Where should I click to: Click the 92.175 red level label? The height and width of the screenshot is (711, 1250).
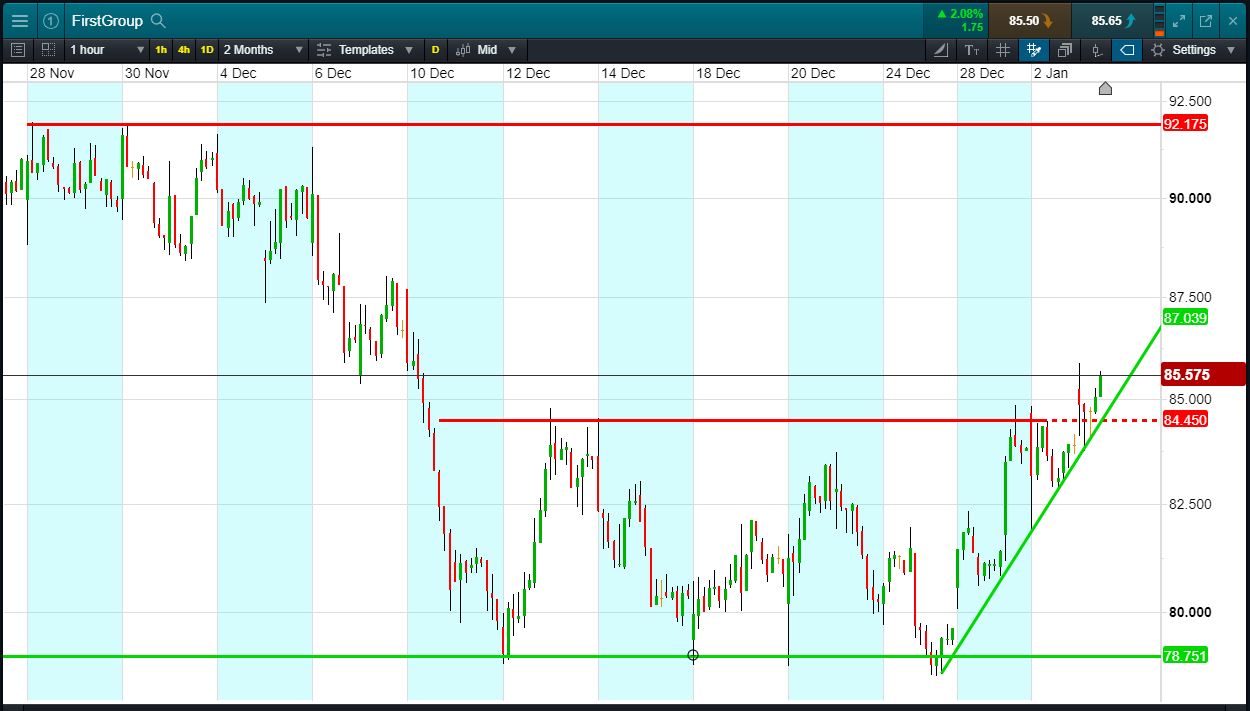point(1186,124)
